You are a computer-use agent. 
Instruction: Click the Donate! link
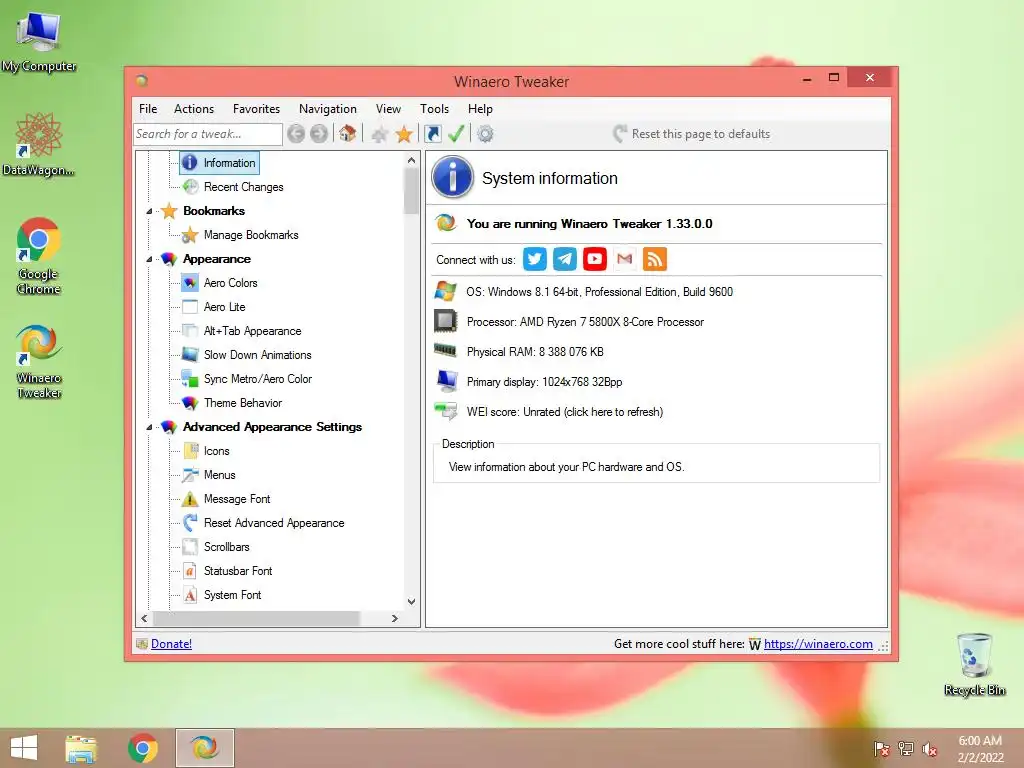171,644
